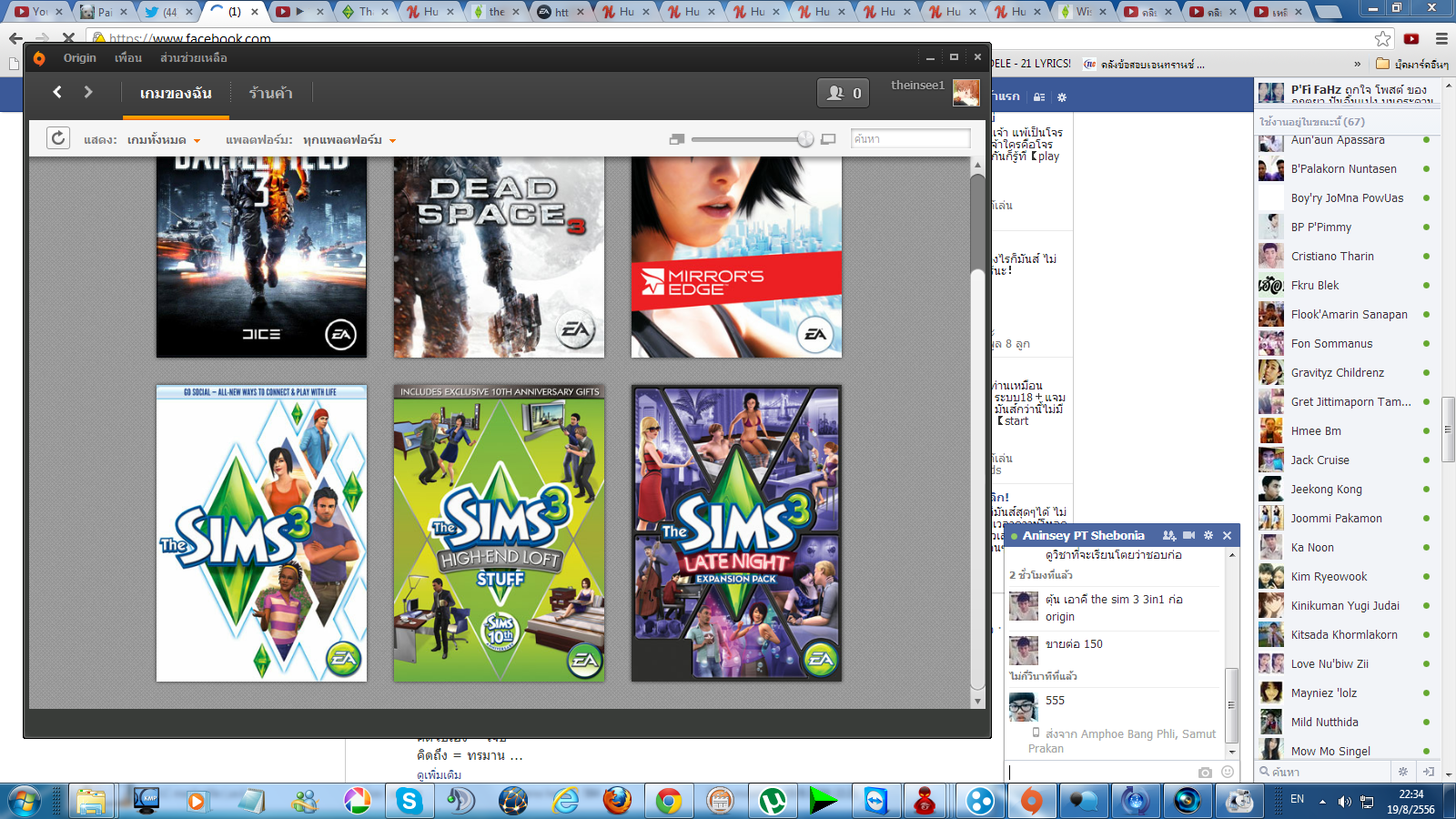Open the Origin friends list counter button
Viewport: 1456px width, 819px height.
coord(844,93)
